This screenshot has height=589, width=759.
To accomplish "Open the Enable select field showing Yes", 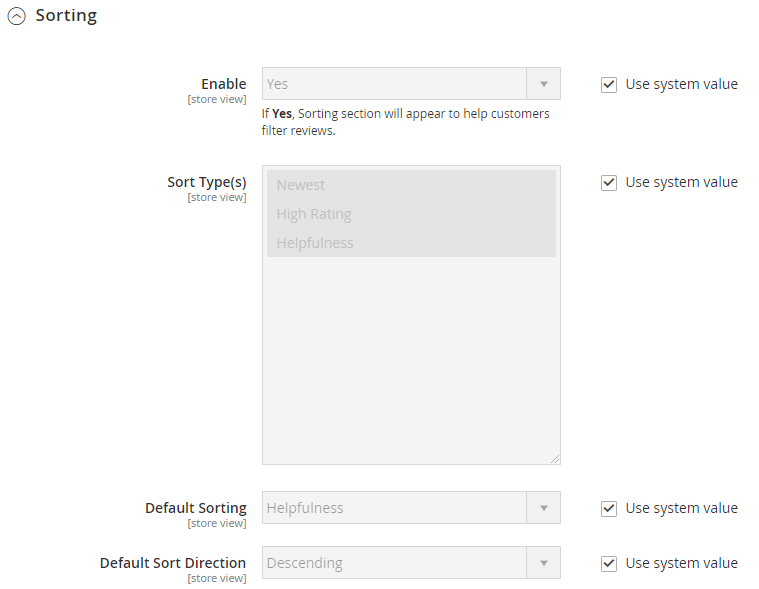I will 394,84.
